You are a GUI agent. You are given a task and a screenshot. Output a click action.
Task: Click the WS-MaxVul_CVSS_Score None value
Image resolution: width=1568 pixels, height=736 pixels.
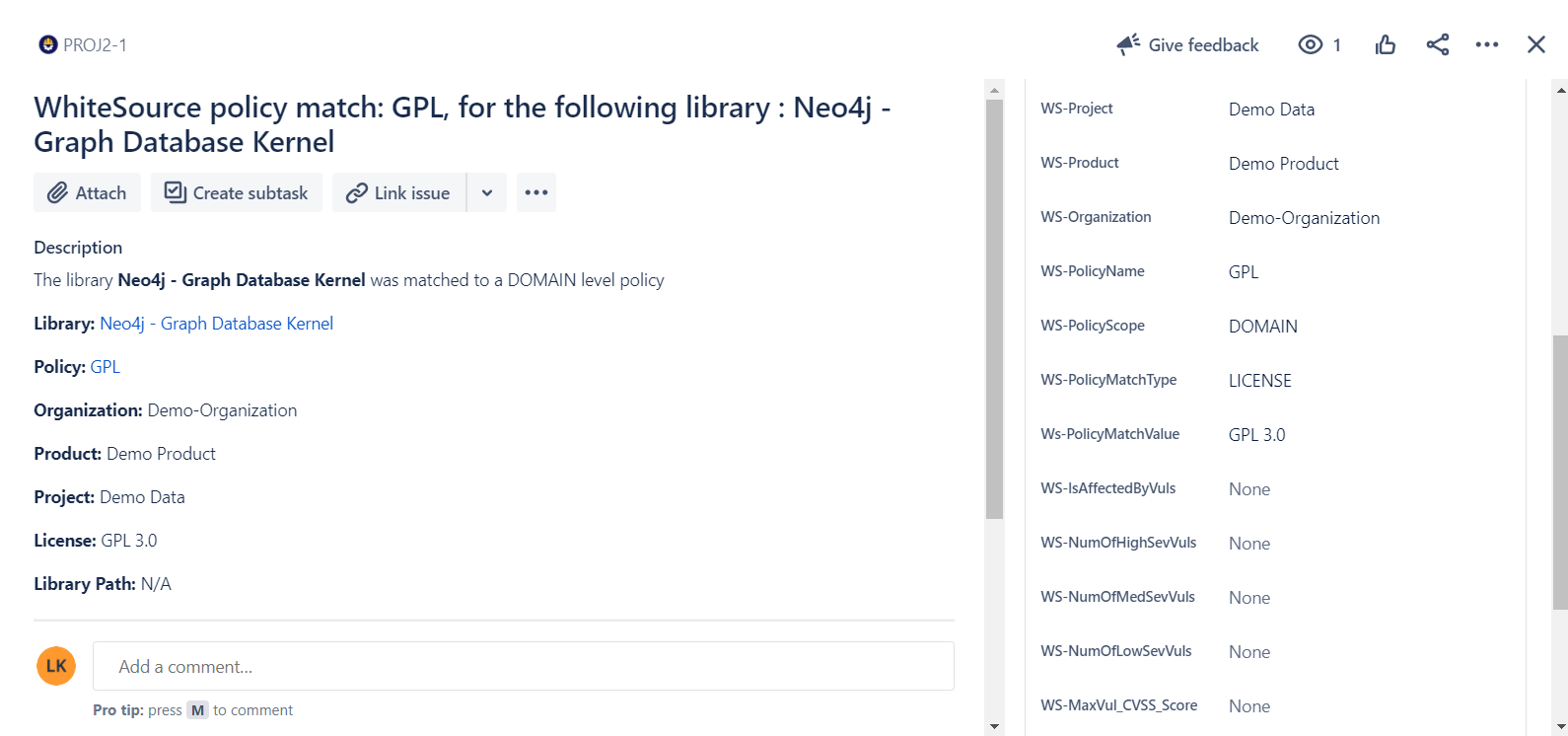pos(1249,706)
